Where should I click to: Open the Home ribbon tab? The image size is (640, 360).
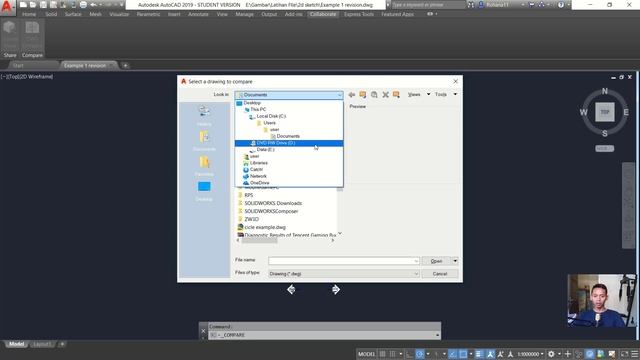[x=29, y=14]
